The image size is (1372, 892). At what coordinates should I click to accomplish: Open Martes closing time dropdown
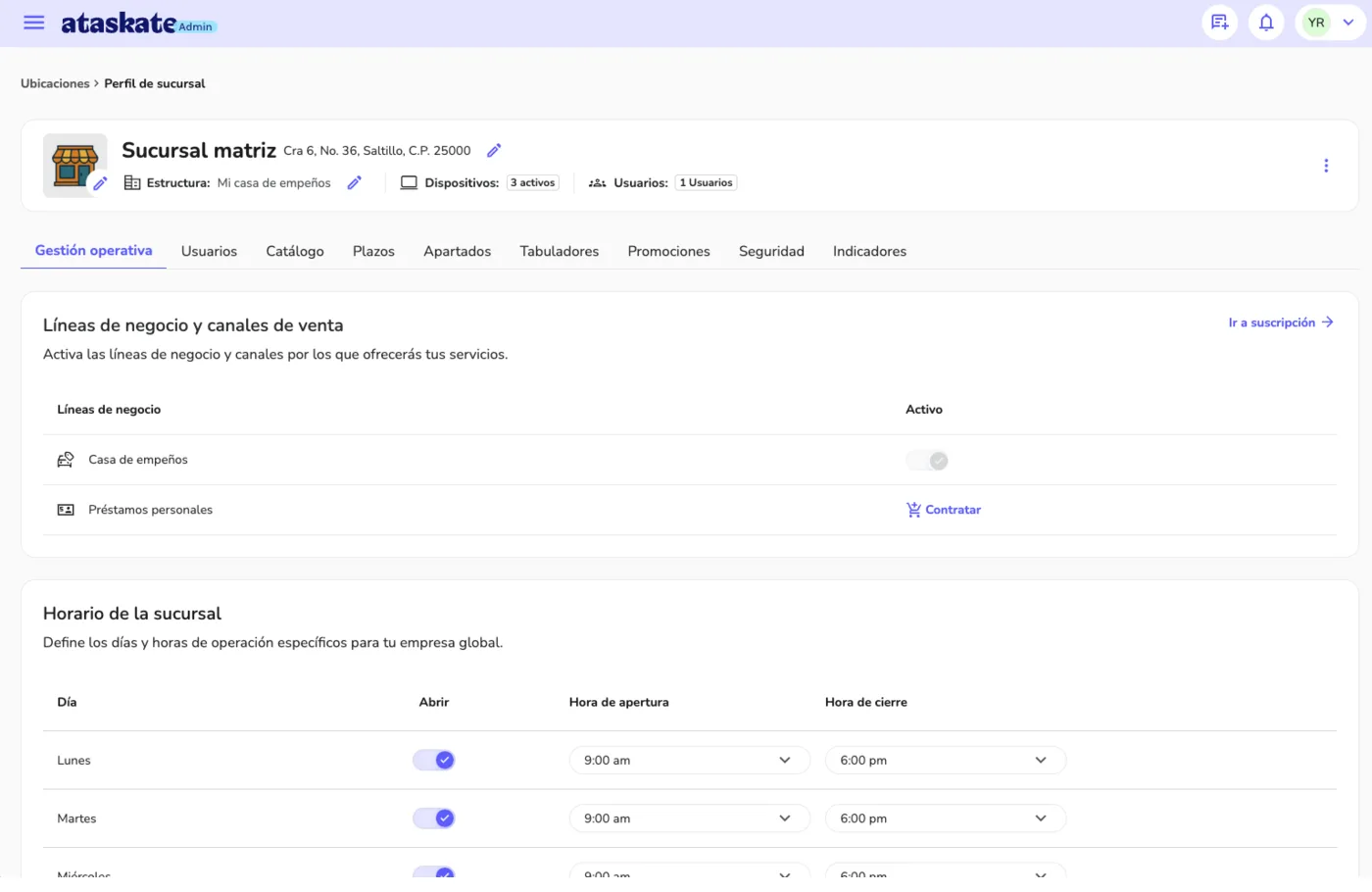coord(946,818)
